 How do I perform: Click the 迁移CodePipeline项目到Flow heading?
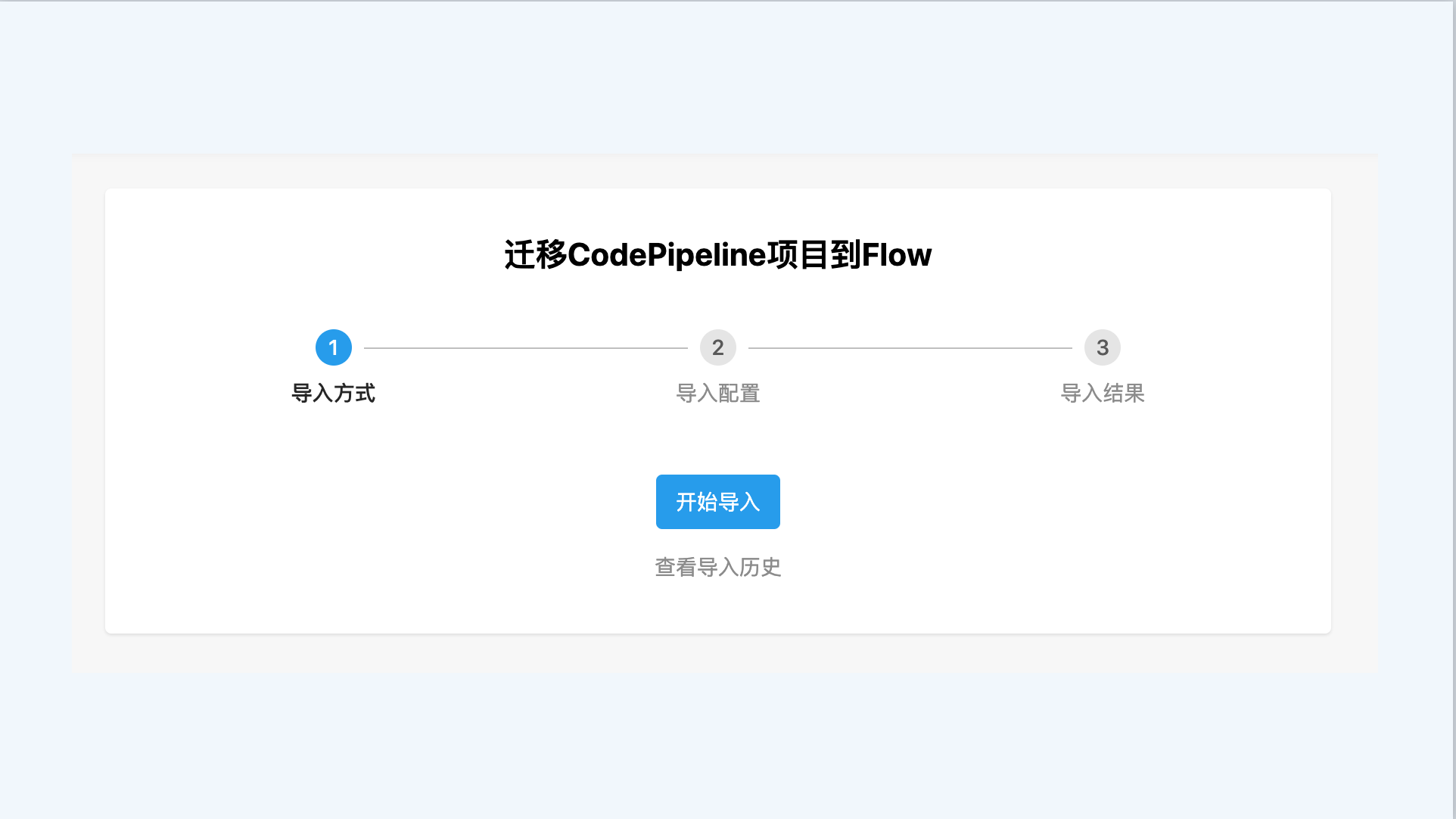click(x=717, y=254)
